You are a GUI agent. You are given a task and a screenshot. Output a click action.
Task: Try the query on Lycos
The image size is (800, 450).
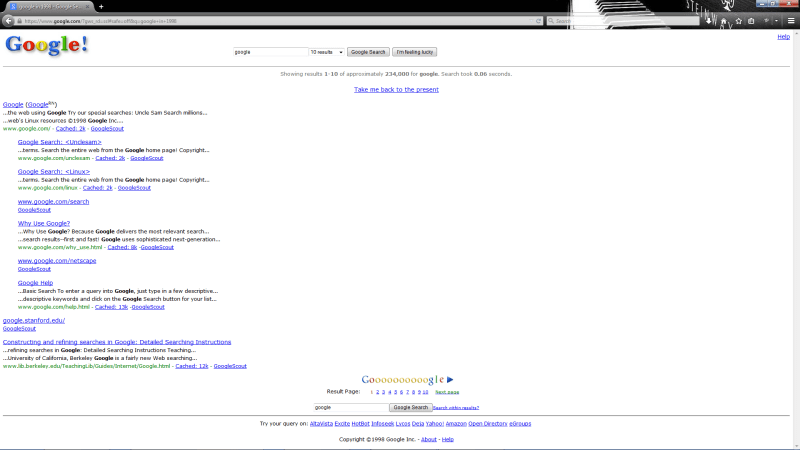pos(403,423)
